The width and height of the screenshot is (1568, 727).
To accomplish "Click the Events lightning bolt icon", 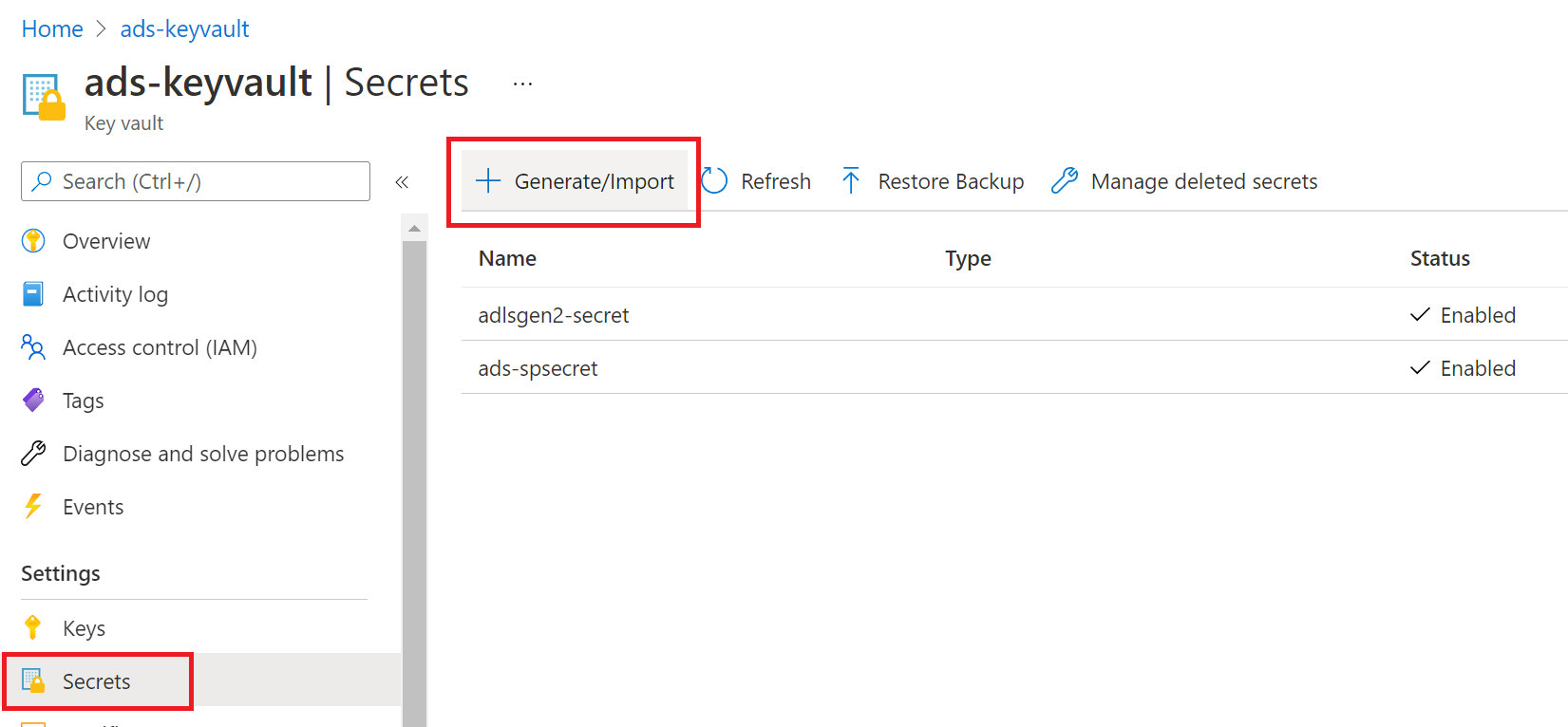I will [x=33, y=507].
